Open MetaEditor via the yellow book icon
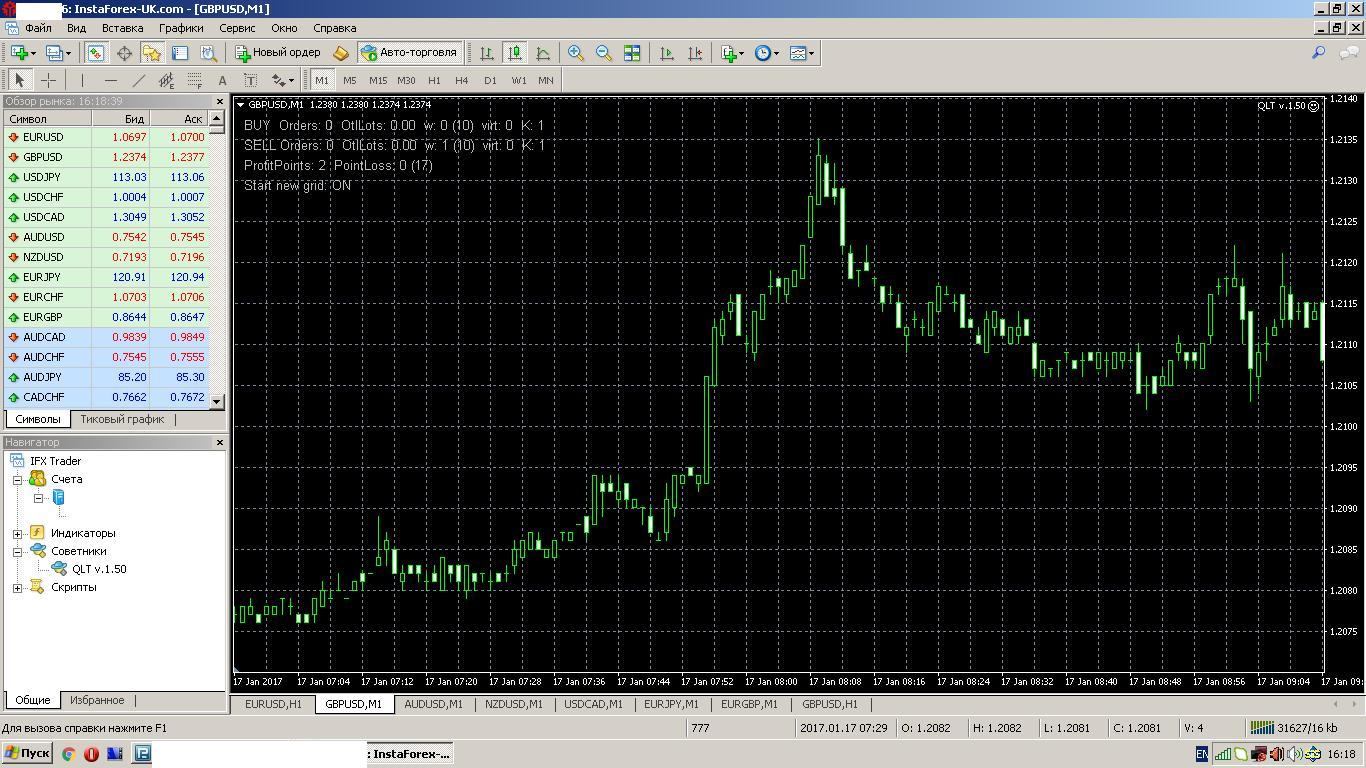This screenshot has width=1366, height=768. [340, 53]
